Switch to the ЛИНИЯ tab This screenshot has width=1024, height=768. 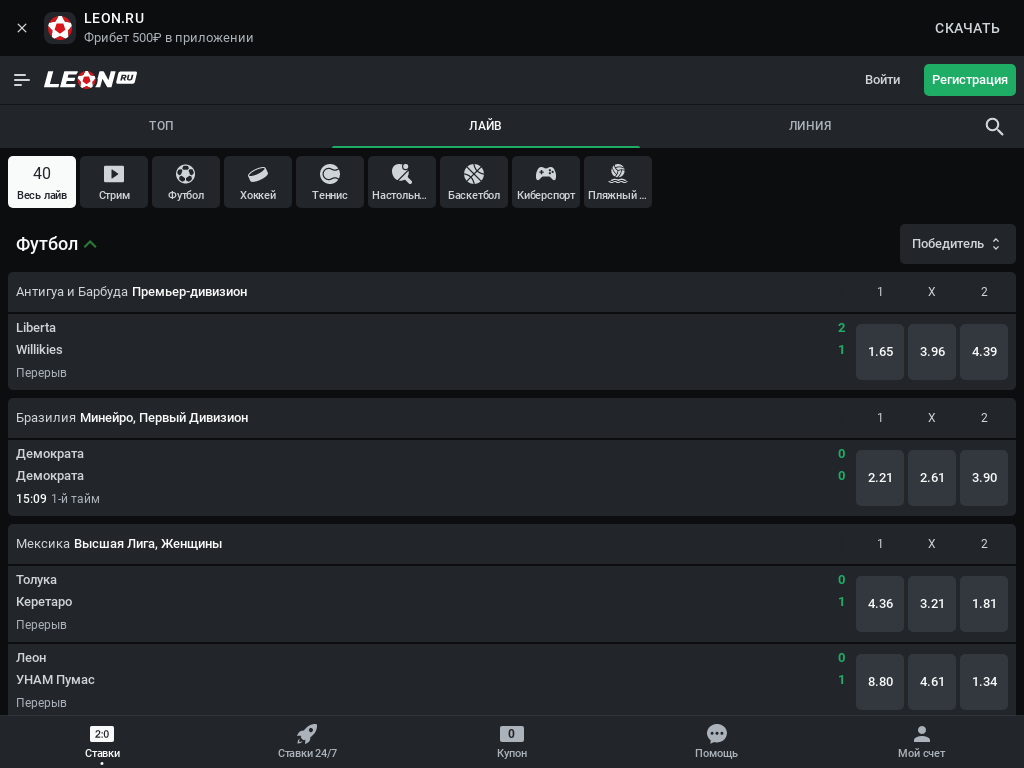pyautogui.click(x=810, y=125)
